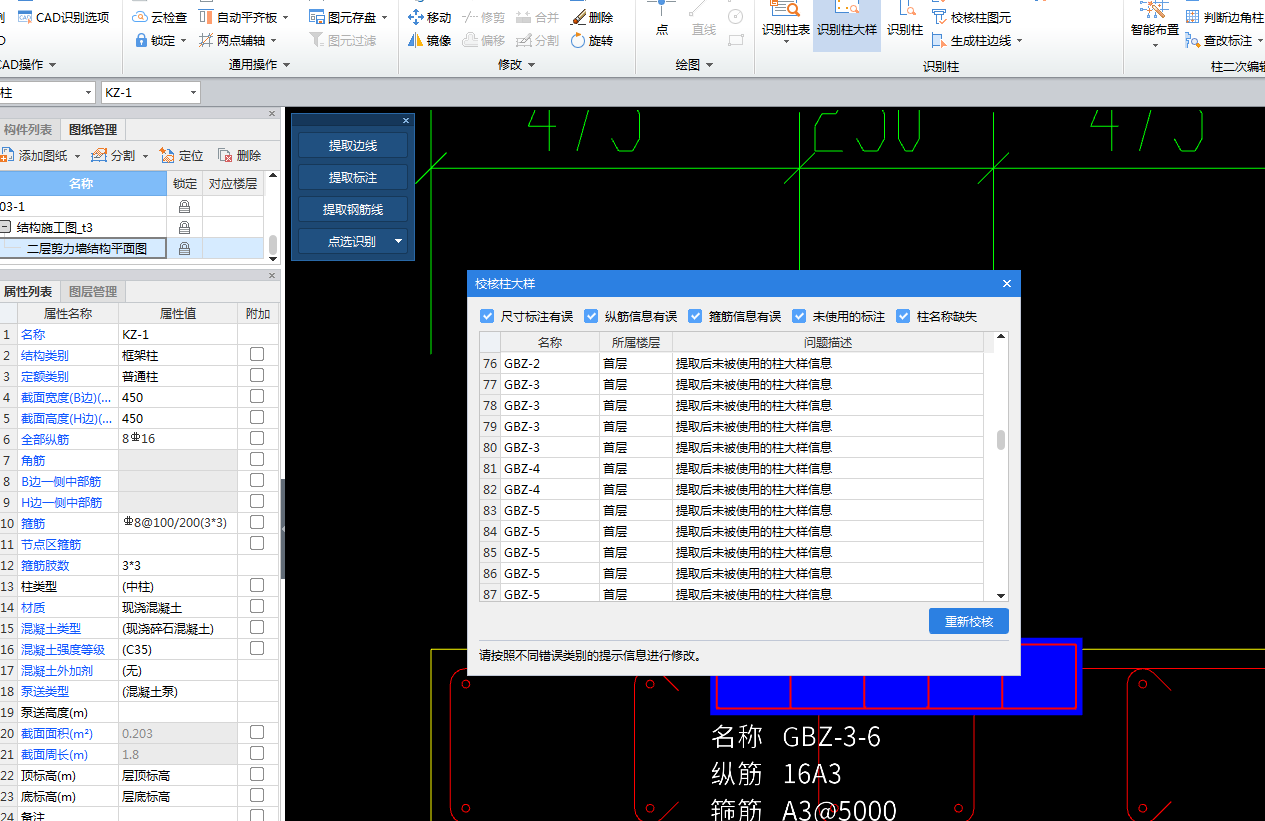The image size is (1265, 821).
Task: Select row 76 GBZ-2 in list
Action: click(731, 363)
